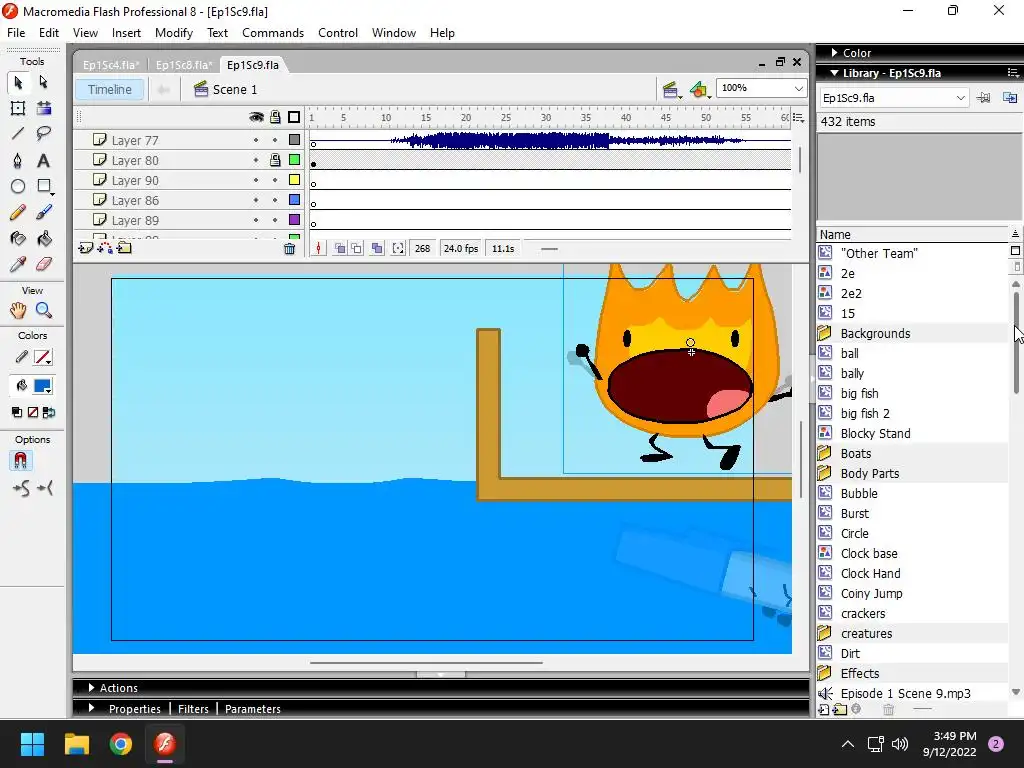
Task: Toggle visibility dot of Layer 90
Action: tap(256, 180)
